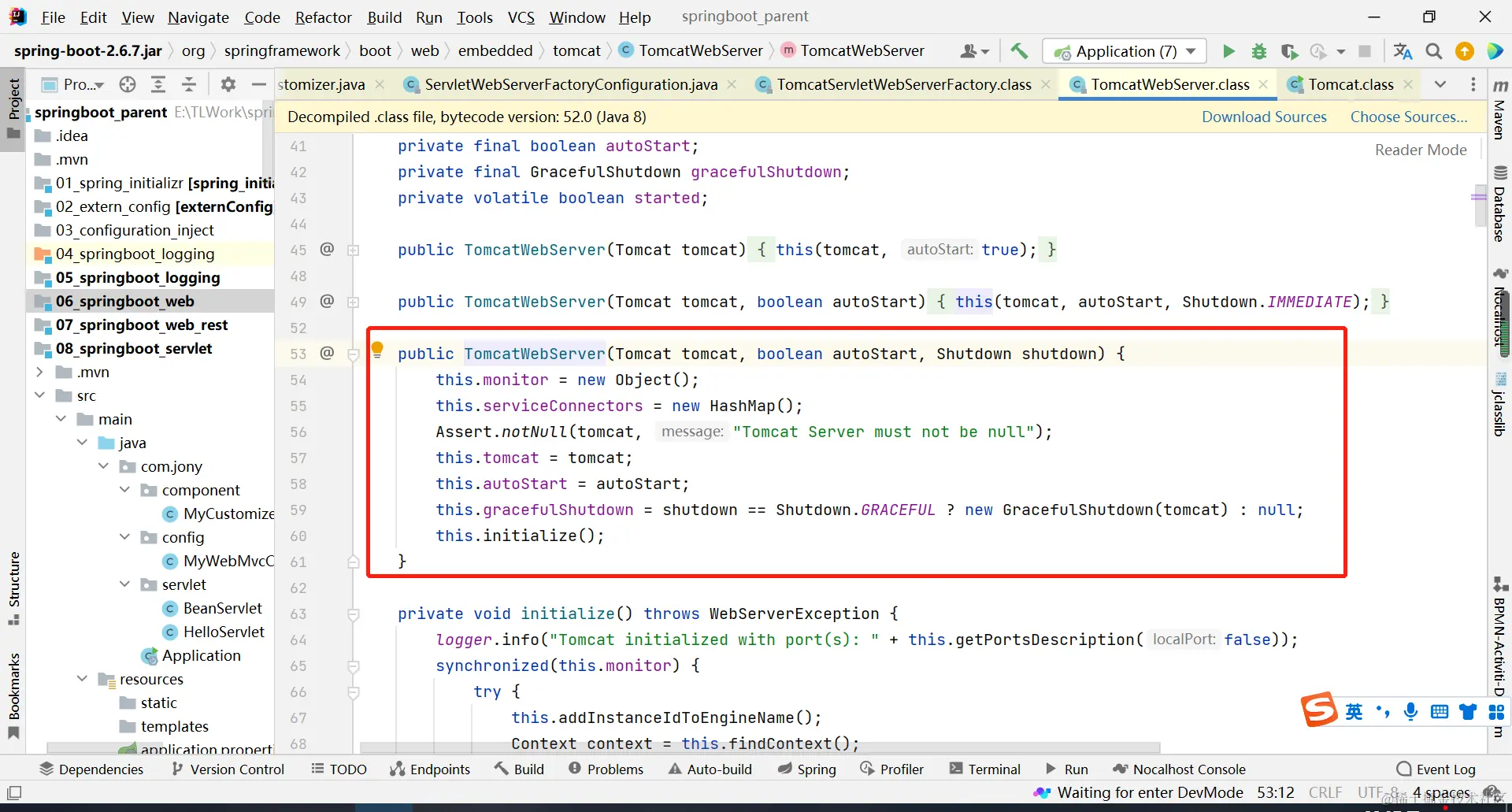1512x812 pixels.
Task: Hide the Project panel with minus icon
Action: [x=258, y=84]
